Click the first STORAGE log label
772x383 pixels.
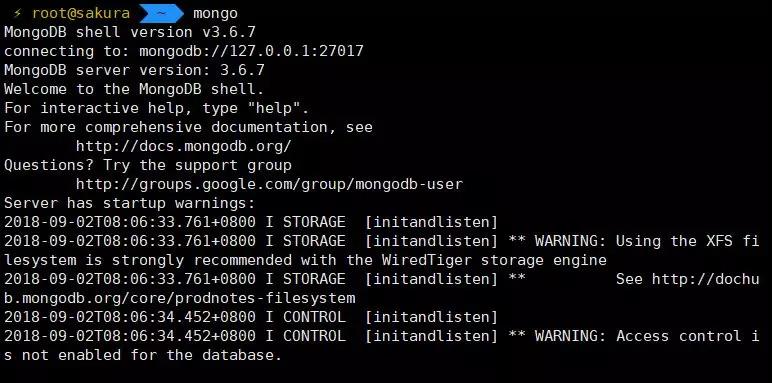314,223
